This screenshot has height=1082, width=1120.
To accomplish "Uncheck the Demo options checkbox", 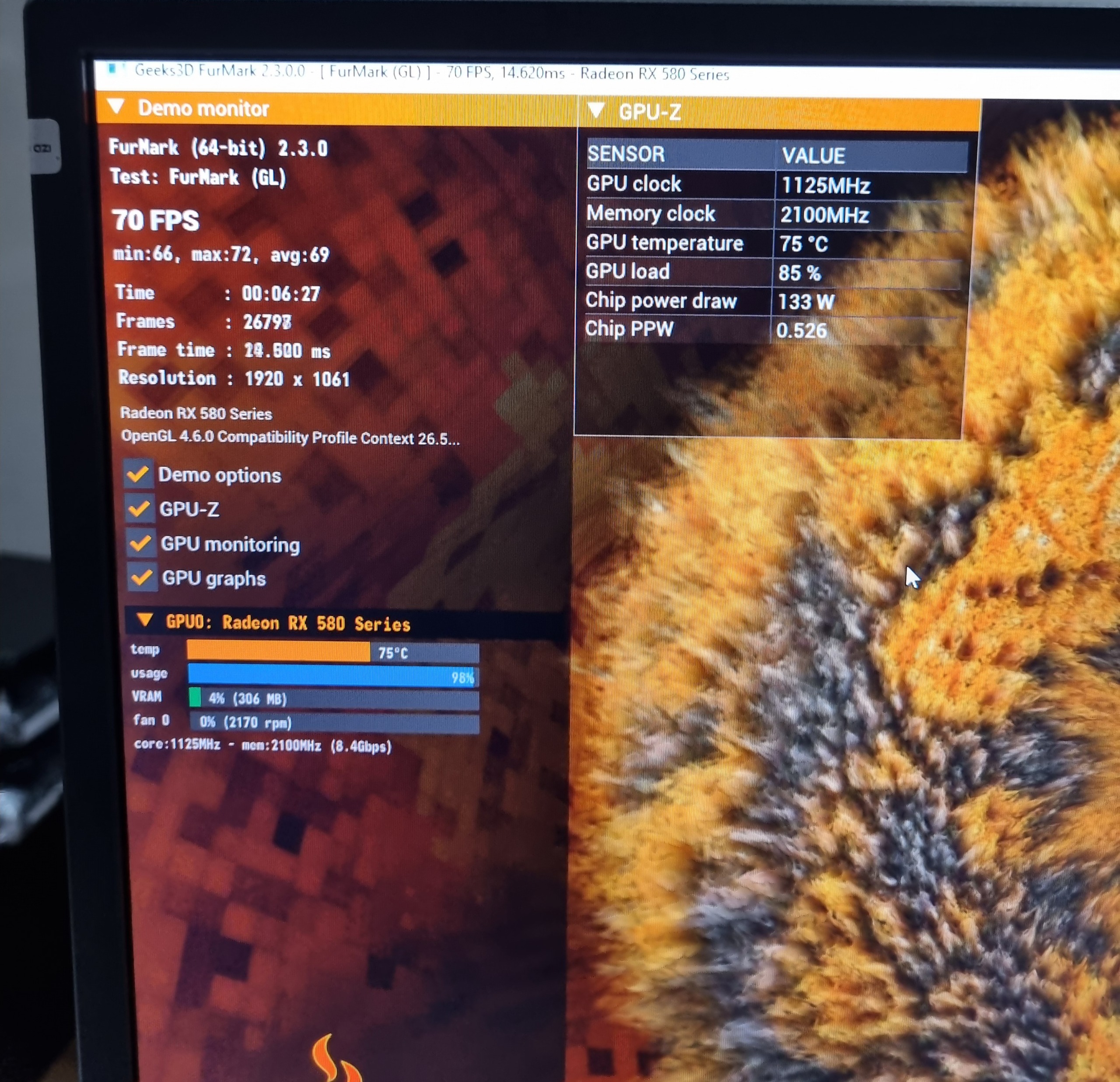I will click(x=138, y=473).
